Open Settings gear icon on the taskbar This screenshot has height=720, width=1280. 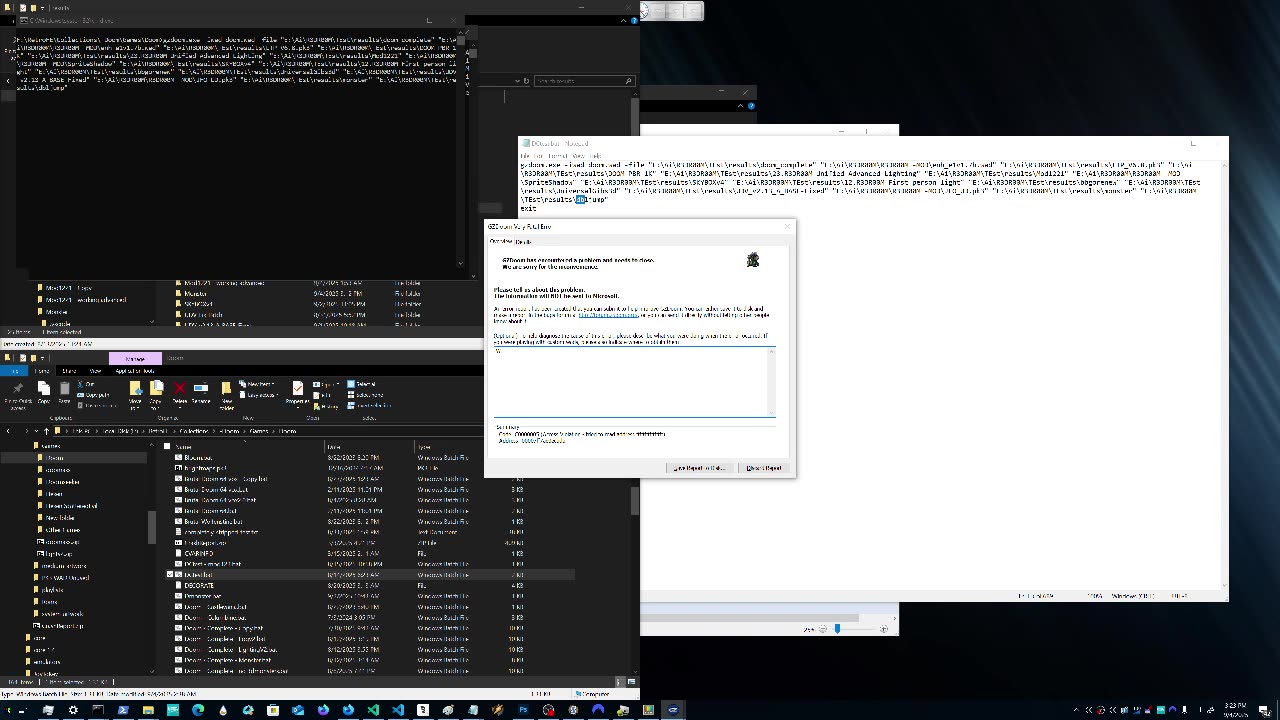tap(73, 710)
